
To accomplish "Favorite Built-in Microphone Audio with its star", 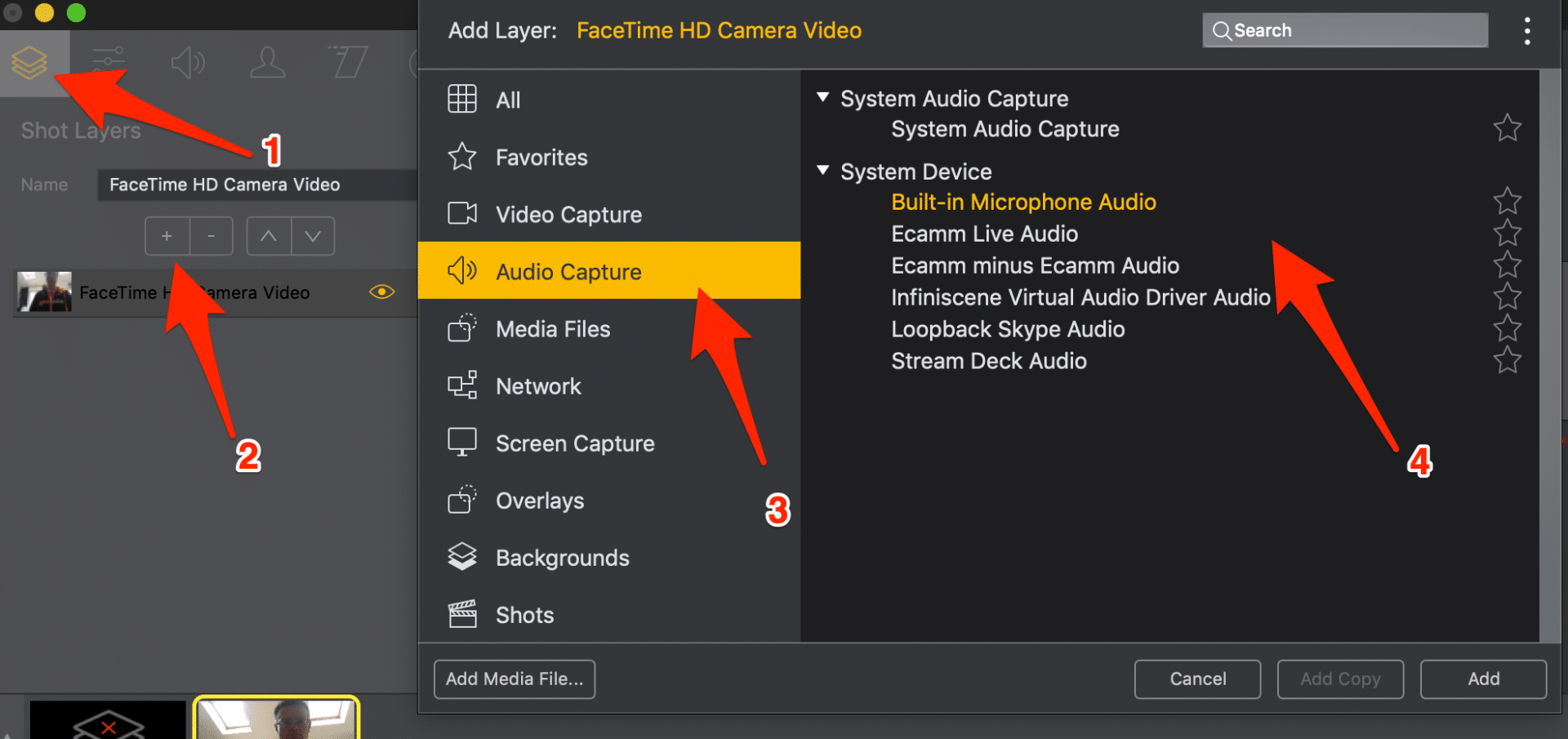I will [x=1508, y=201].
